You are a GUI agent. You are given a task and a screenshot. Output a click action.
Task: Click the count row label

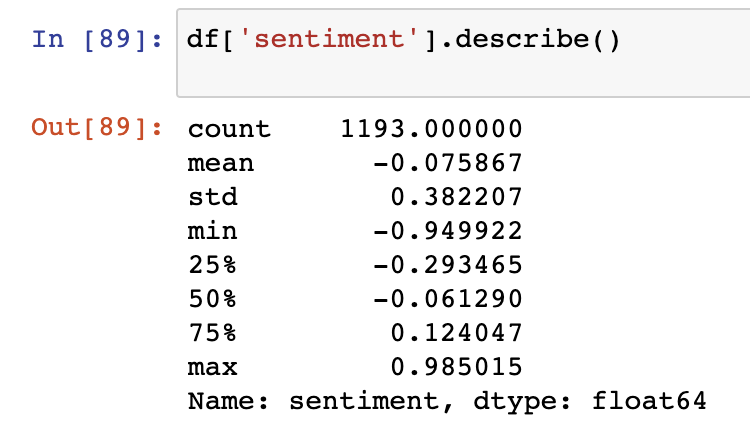[x=229, y=129]
